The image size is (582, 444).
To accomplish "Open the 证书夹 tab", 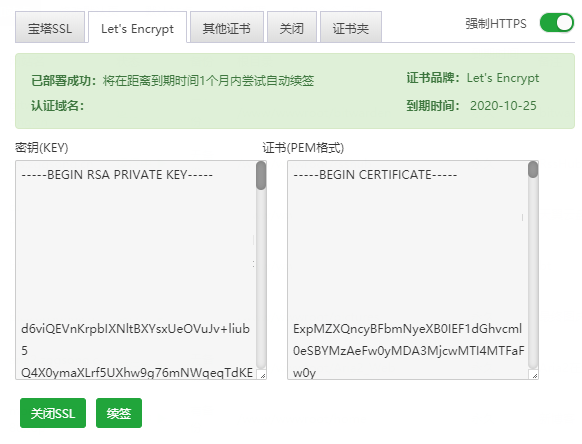I will pyautogui.click(x=351, y=27).
